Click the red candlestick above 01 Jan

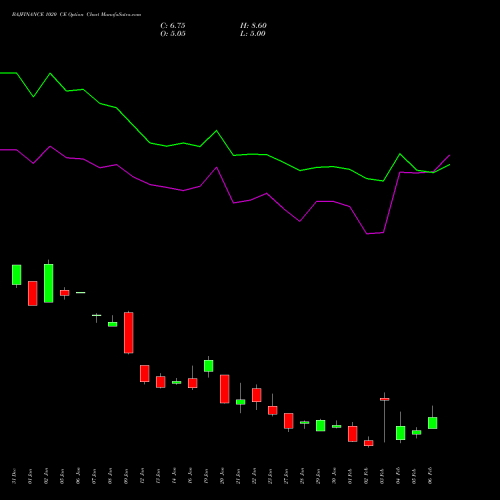(x=33, y=293)
